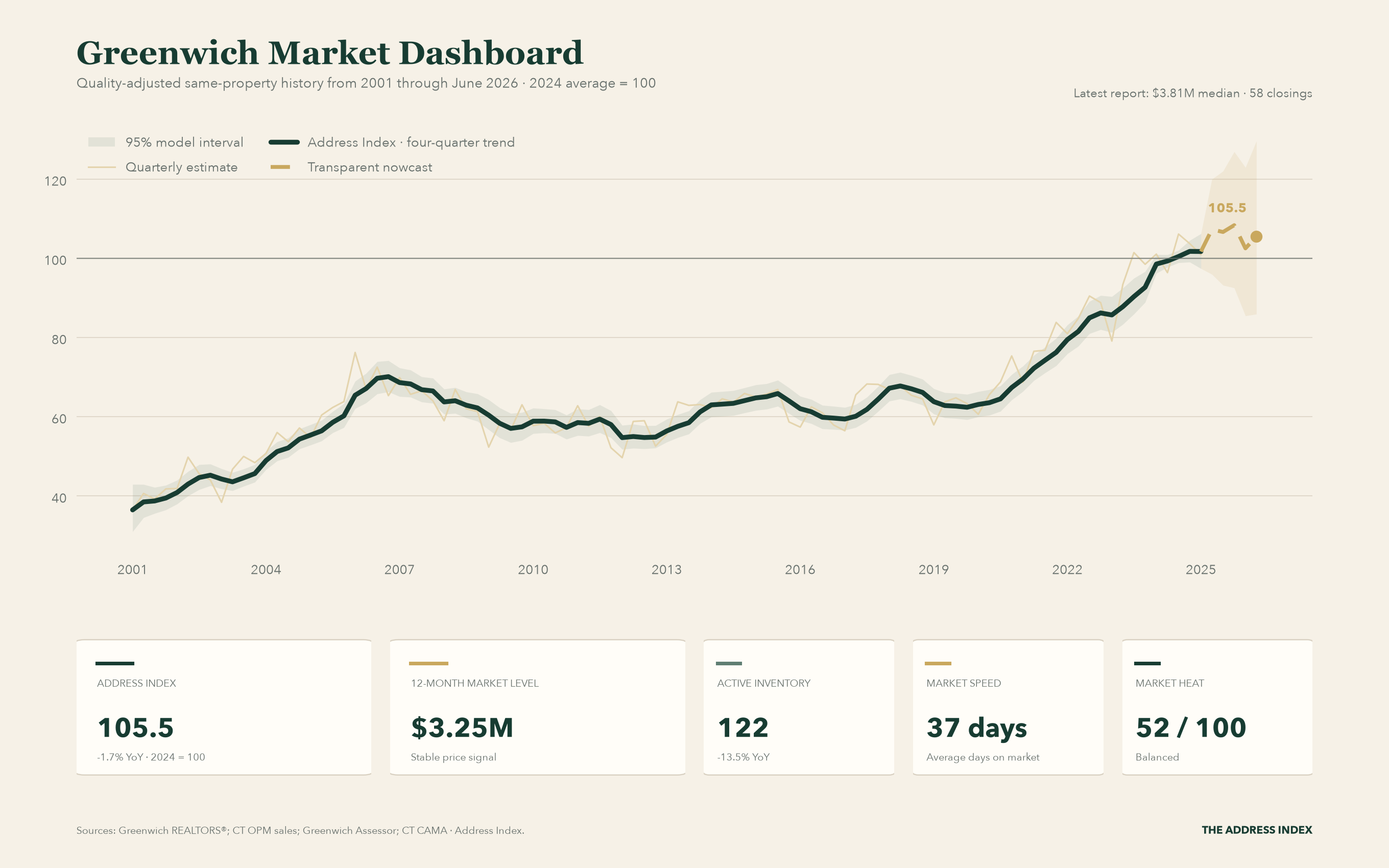
Task: Click the '-13.5% YoY' inventory change
Action: [x=744, y=757]
